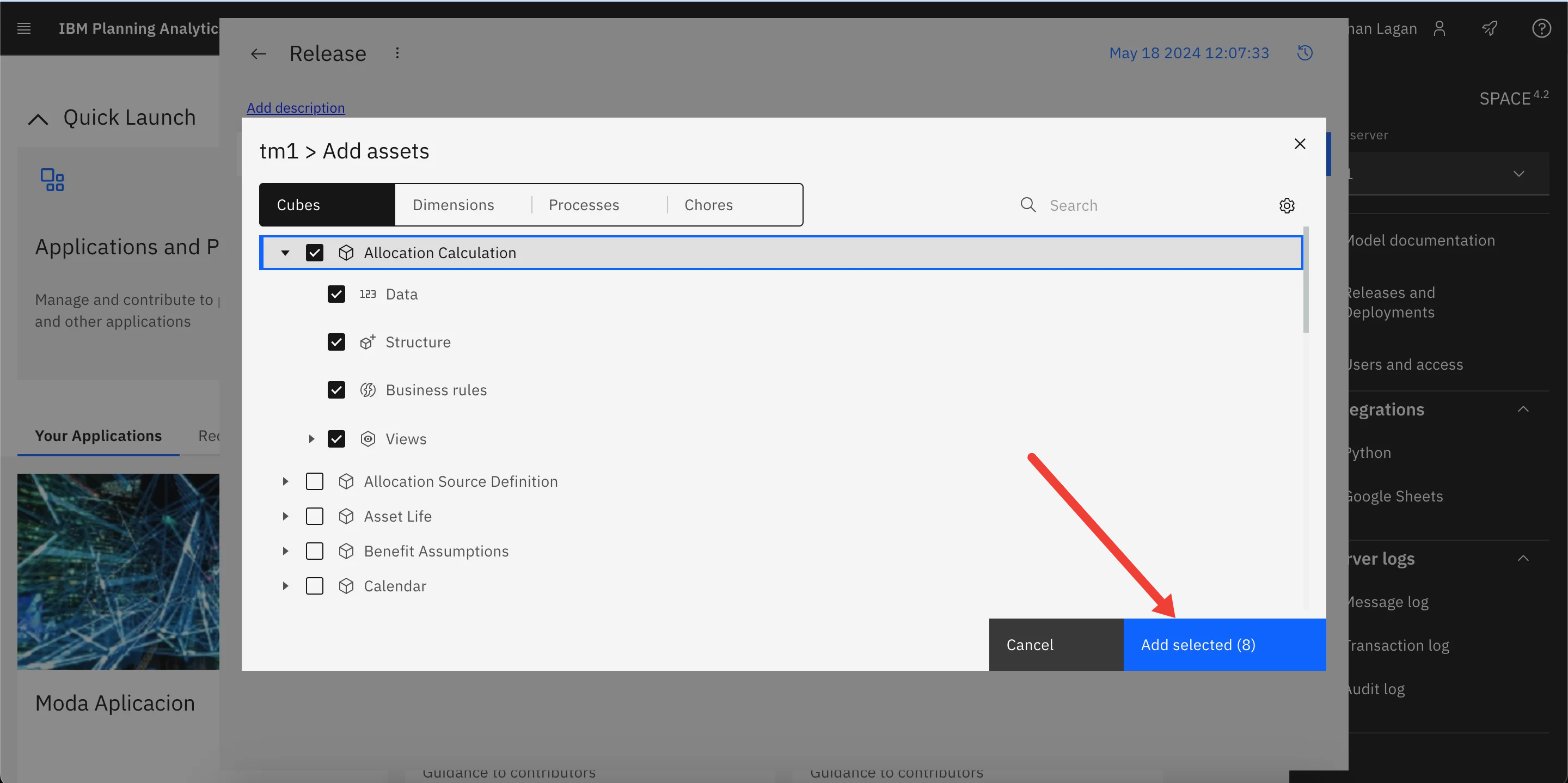The image size is (1568, 783).
Task: Collapse the Integrations section chevron
Action: (1523, 409)
